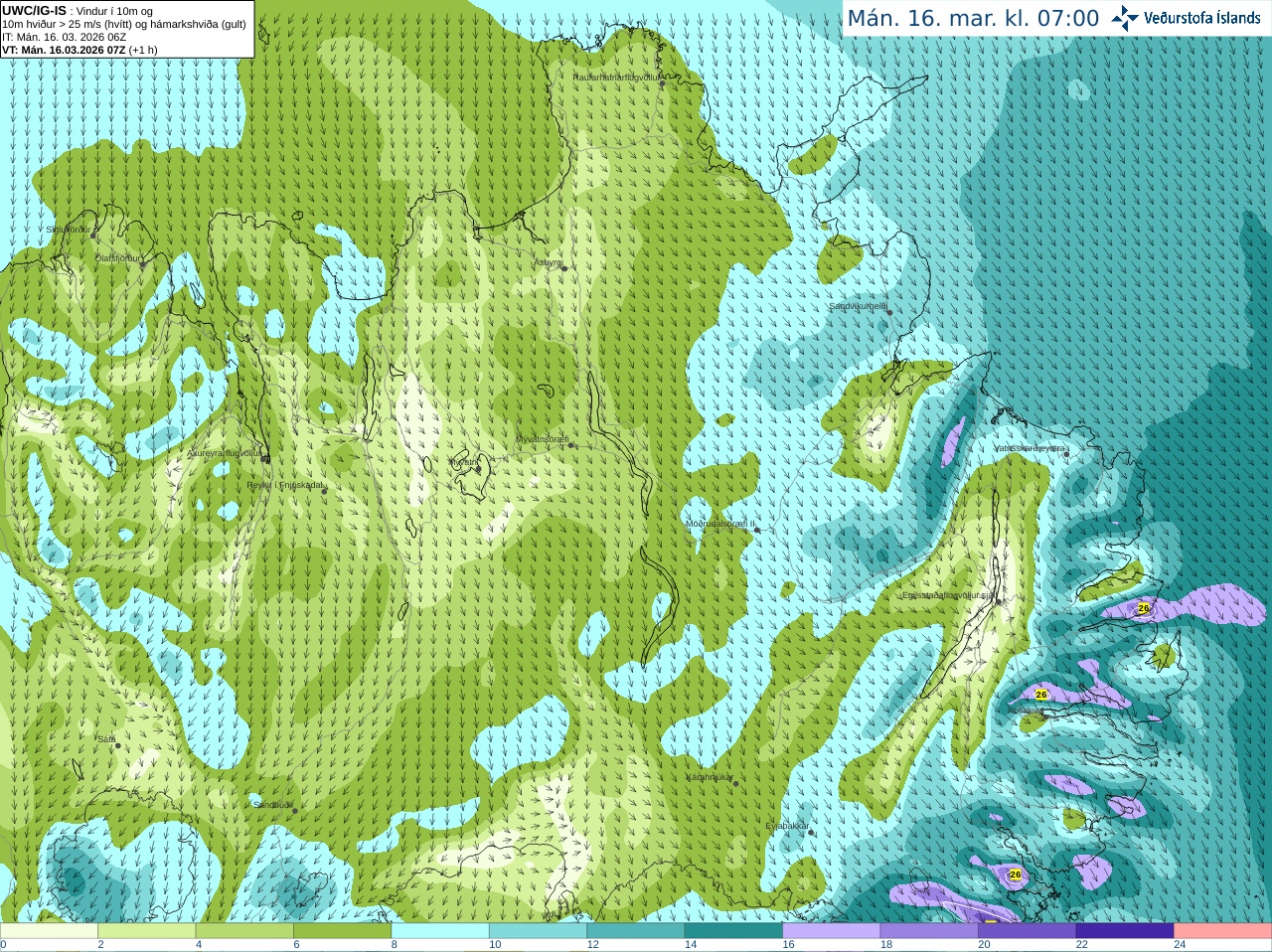Pick the 14–16 m/s dark teal legend swatch
This screenshot has height=952, width=1272.
tap(734, 931)
